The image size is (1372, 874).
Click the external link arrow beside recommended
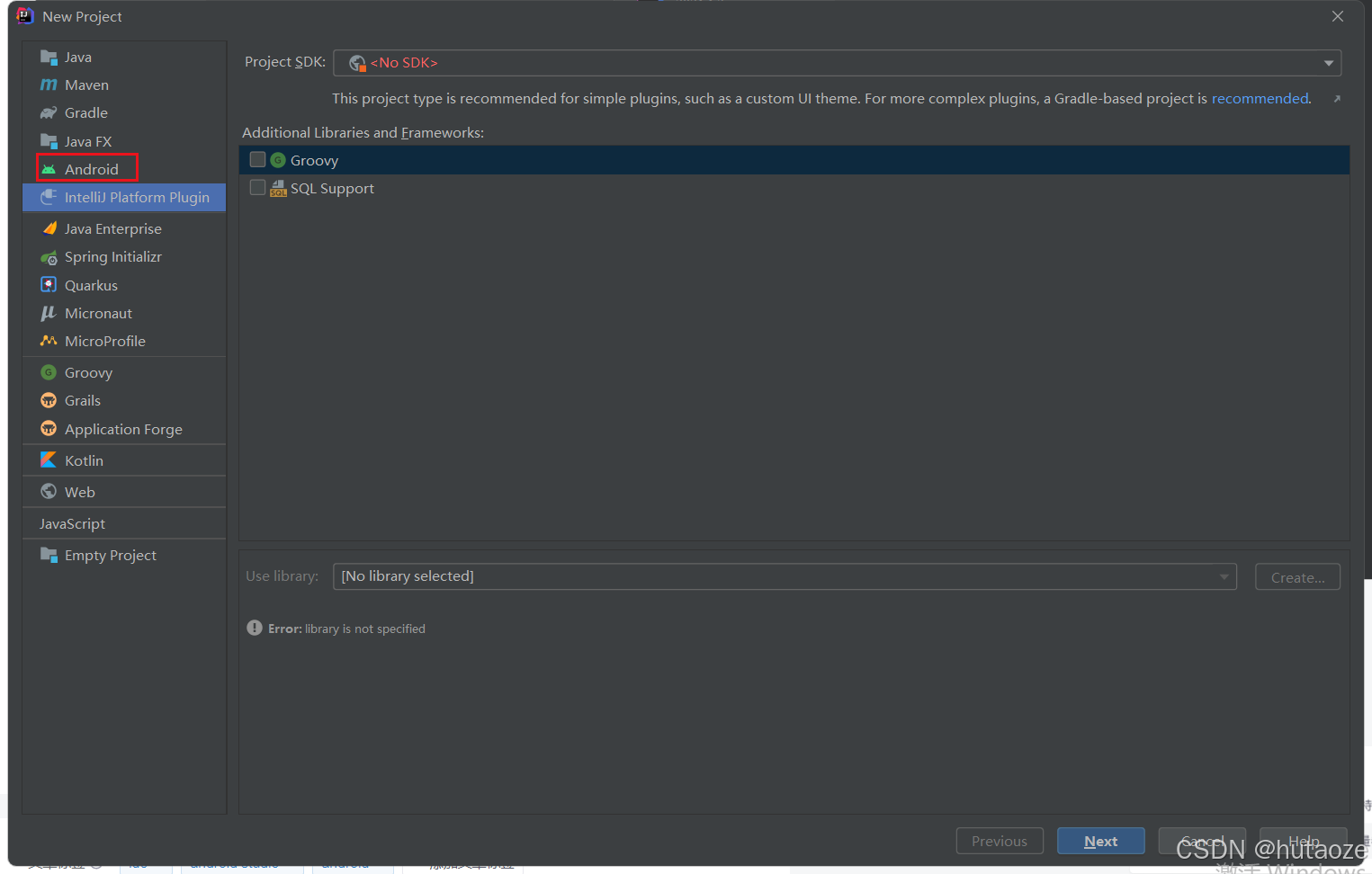1337,99
